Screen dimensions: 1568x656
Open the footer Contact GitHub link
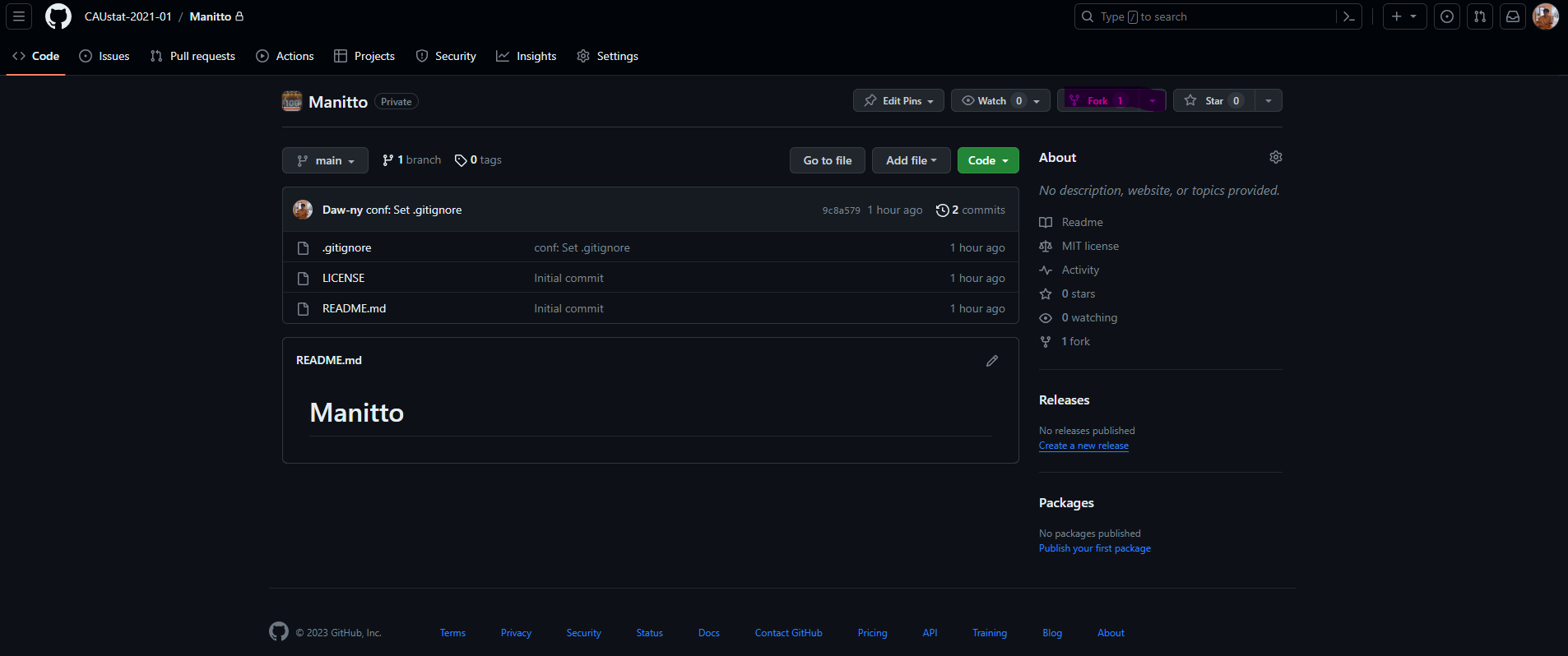[788, 633]
